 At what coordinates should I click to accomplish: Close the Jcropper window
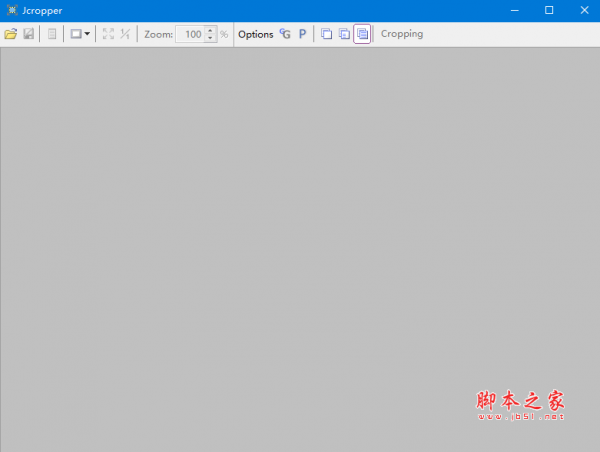point(584,10)
